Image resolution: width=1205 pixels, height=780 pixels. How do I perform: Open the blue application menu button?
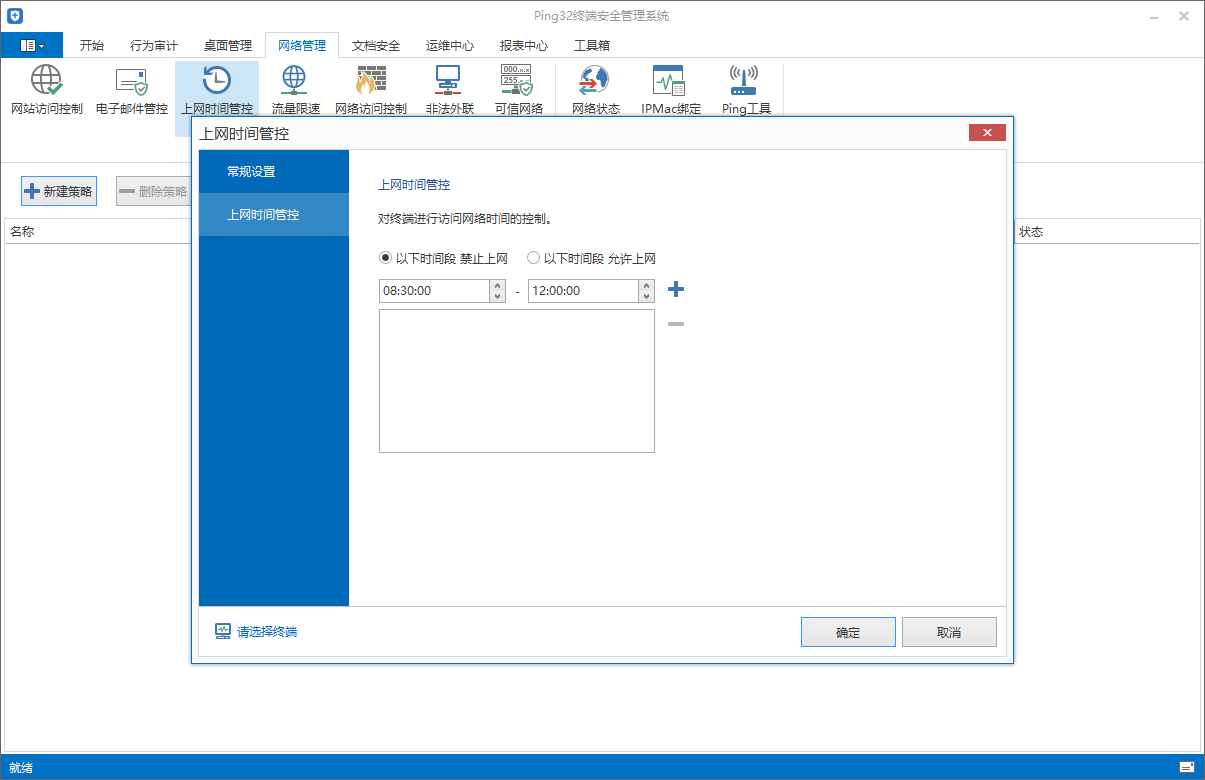pyautogui.click(x=32, y=45)
